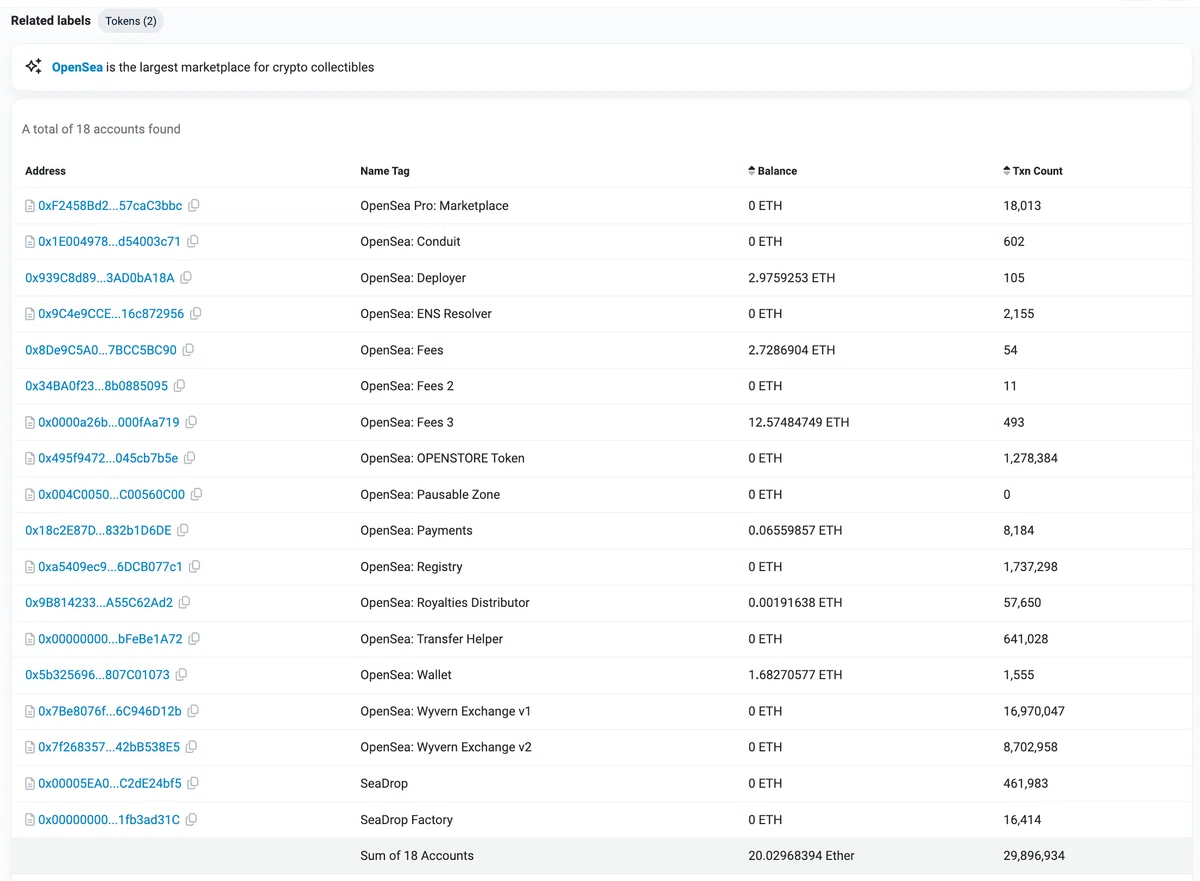The height and width of the screenshot is (881, 1200).
Task: Open address 0x7Be8076f...6C946D12b
Action: click(110, 711)
